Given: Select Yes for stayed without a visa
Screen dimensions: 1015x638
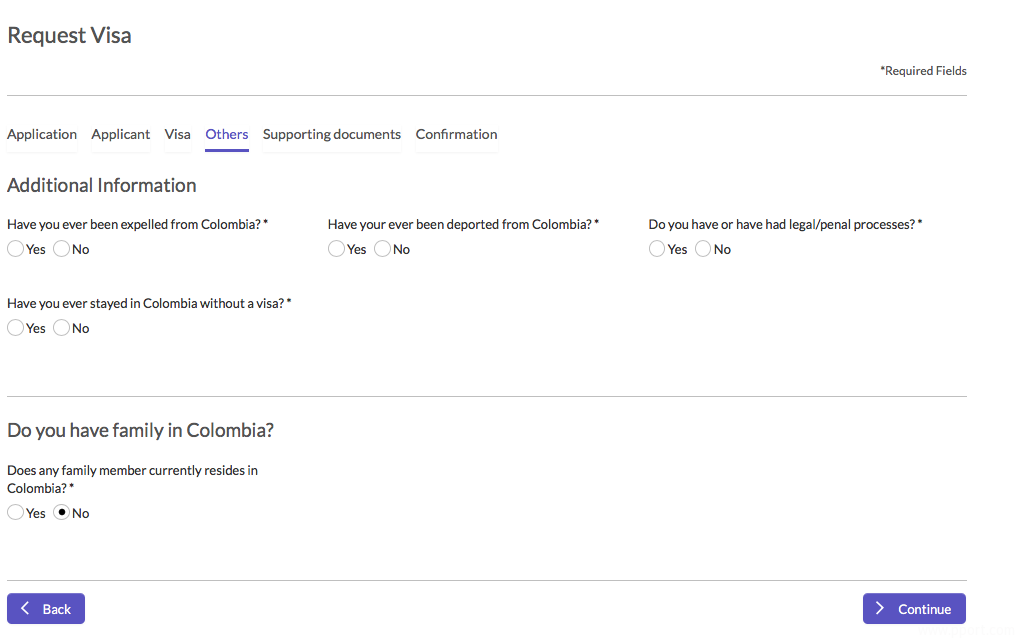Looking at the screenshot, I should pyautogui.click(x=16, y=328).
